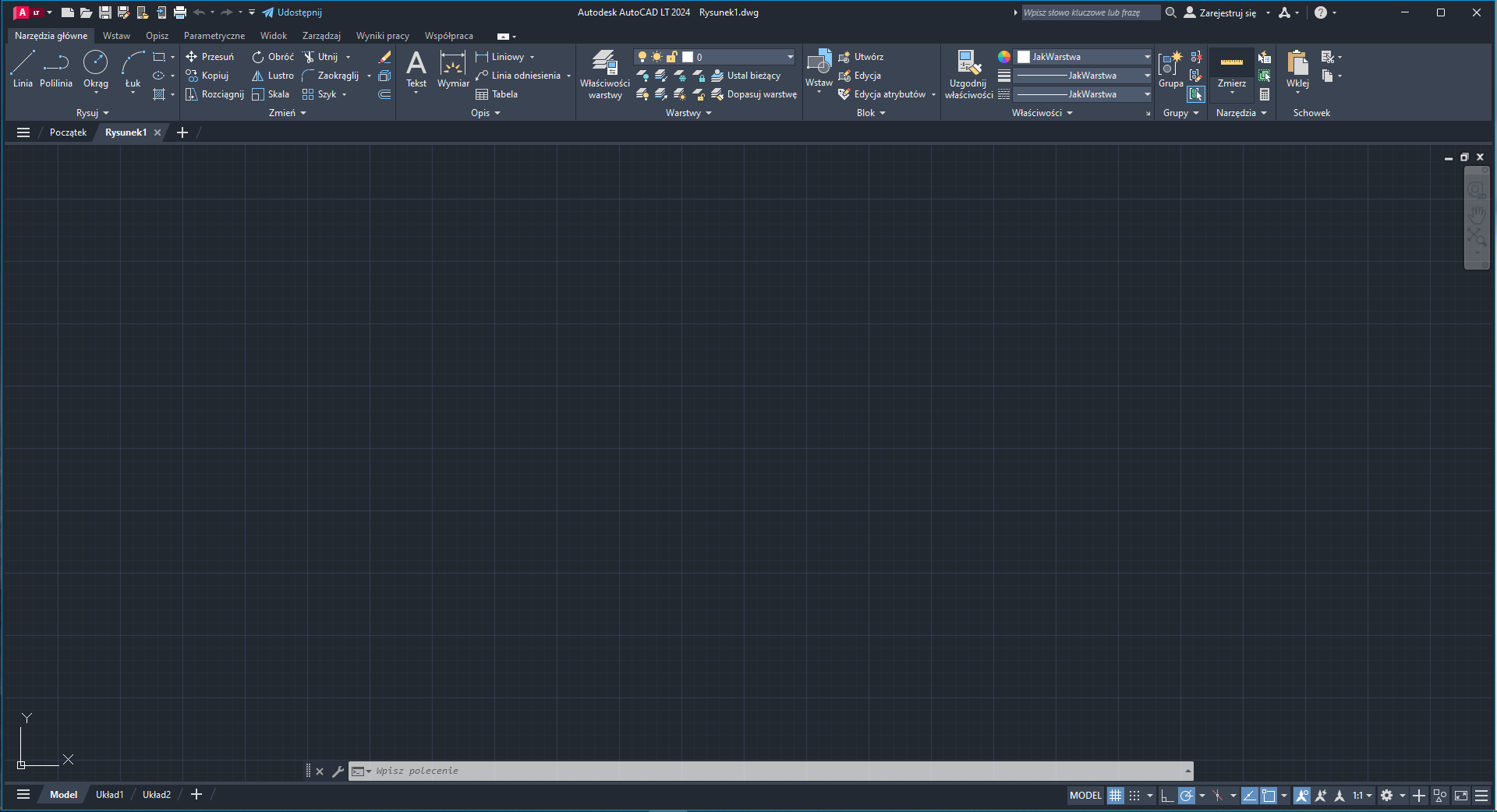
Task: Click Dopasuj warstwę button
Action: point(754,94)
